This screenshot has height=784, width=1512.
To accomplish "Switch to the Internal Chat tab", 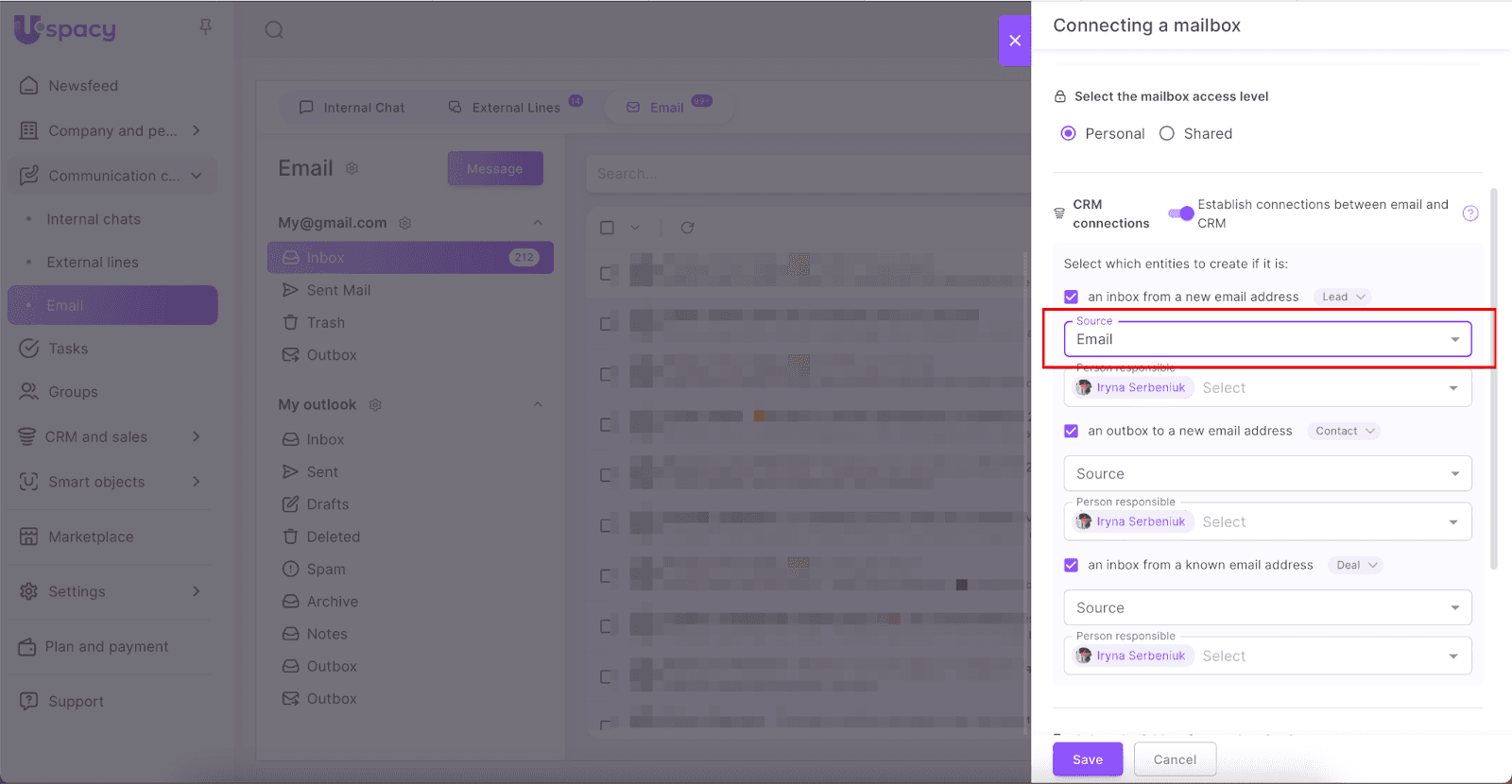I will pos(352,108).
